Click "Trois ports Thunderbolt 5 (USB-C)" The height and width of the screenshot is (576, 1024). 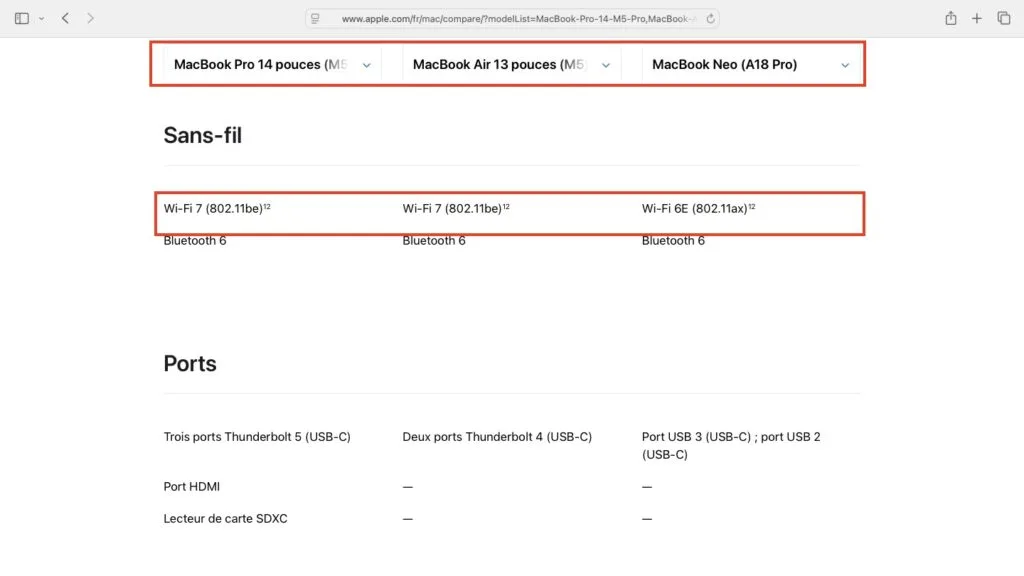257,437
